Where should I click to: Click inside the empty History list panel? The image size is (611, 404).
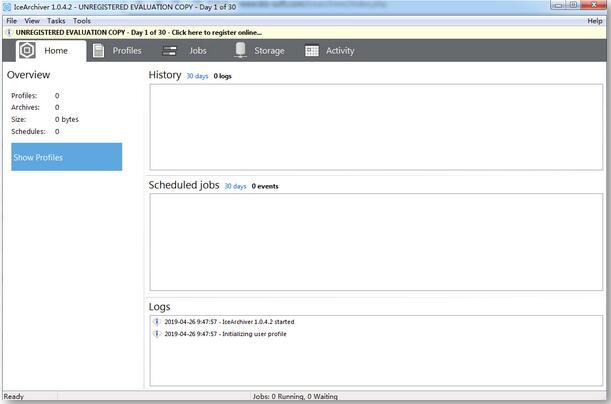click(x=376, y=127)
